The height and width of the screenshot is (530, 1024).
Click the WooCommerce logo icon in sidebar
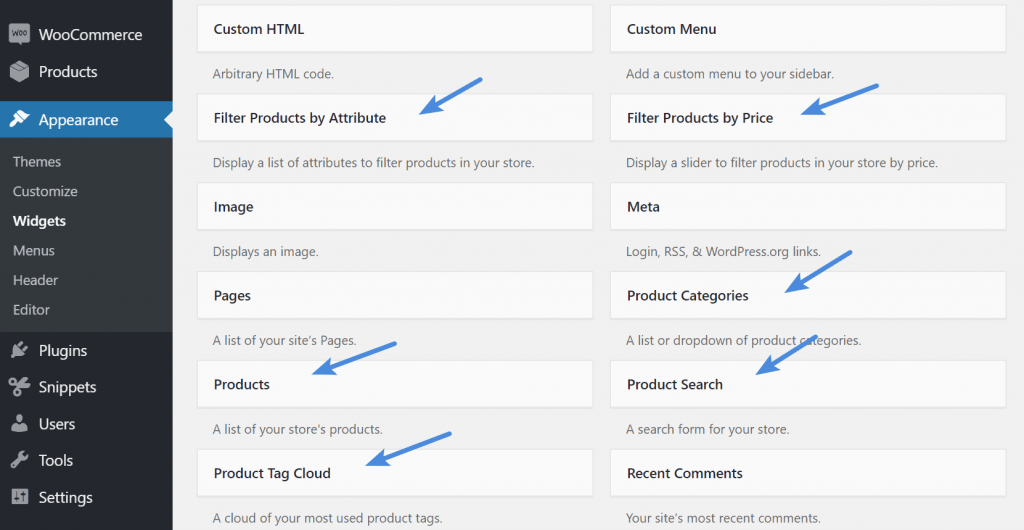(x=20, y=35)
